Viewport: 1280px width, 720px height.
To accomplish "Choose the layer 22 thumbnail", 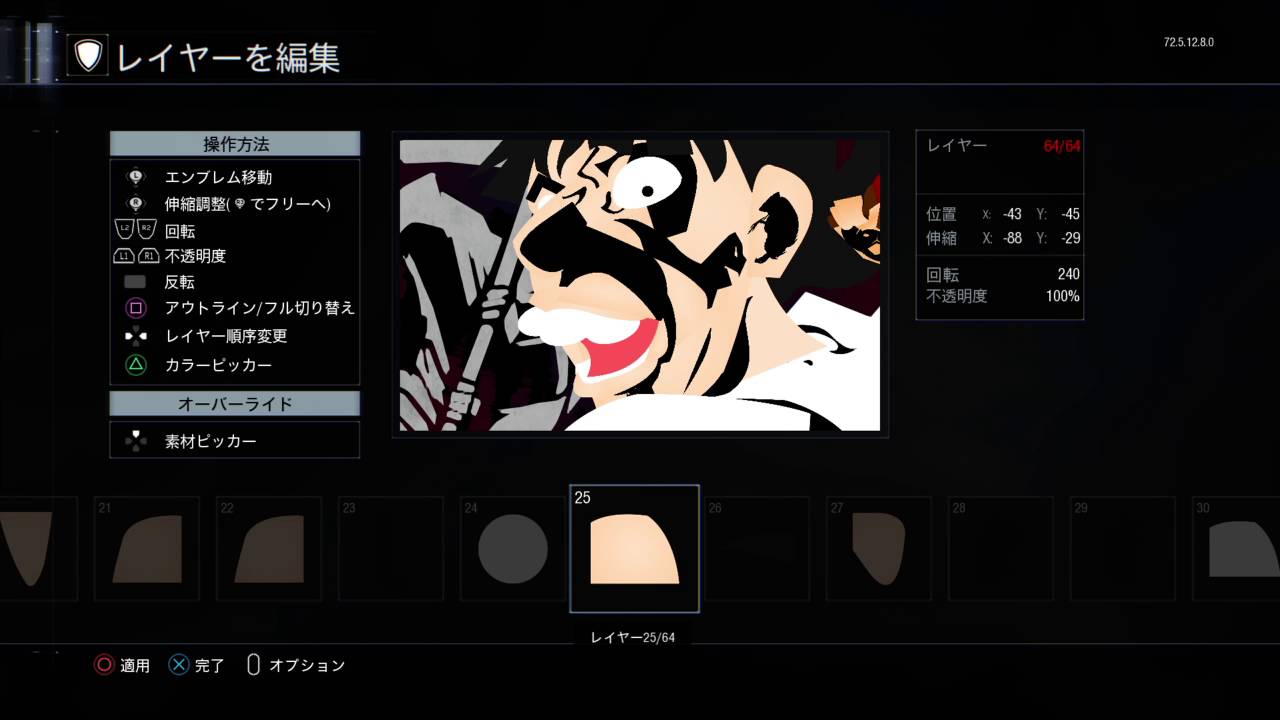I will (268, 549).
